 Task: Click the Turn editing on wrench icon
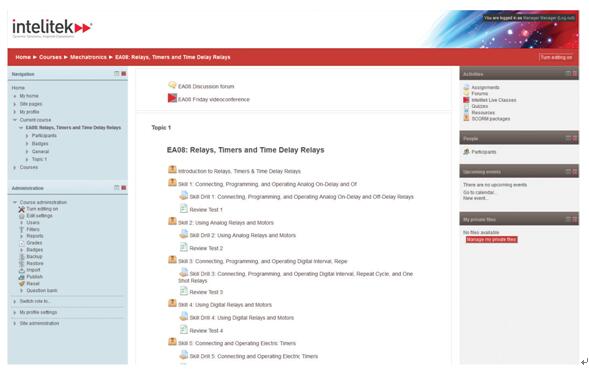tap(21, 209)
